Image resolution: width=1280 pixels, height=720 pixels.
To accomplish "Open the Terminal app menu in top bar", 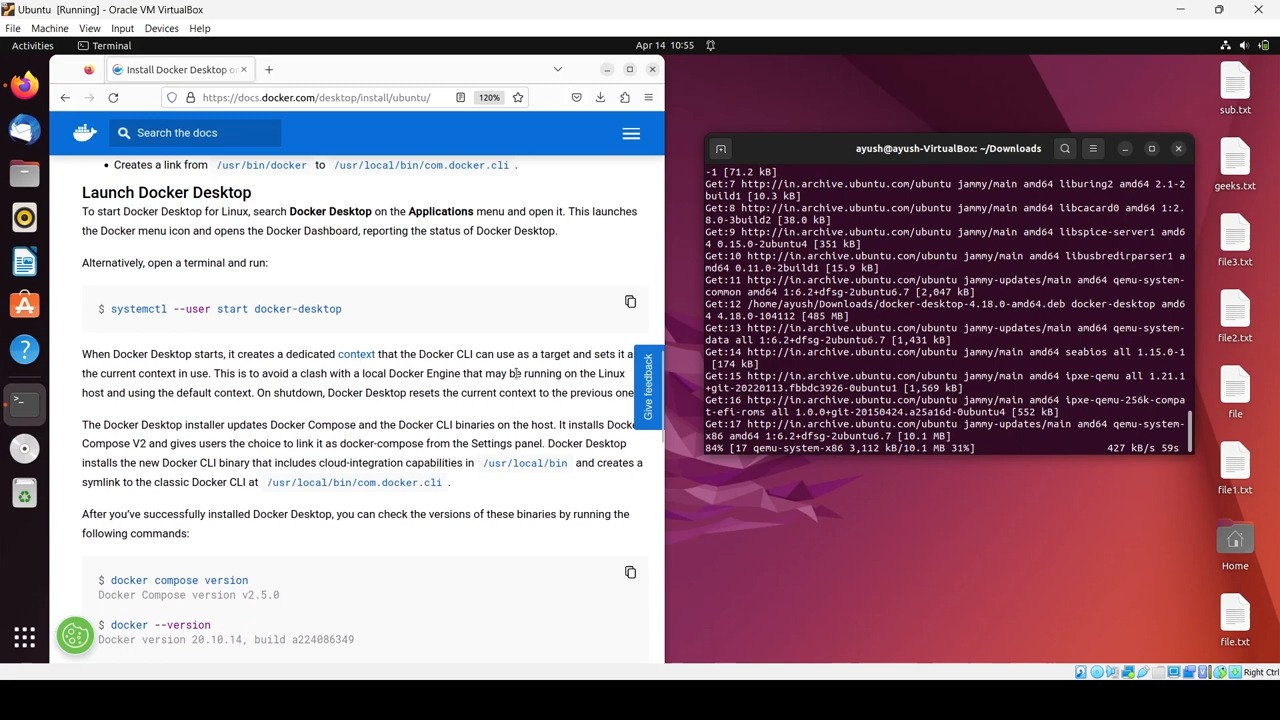I will point(105,45).
